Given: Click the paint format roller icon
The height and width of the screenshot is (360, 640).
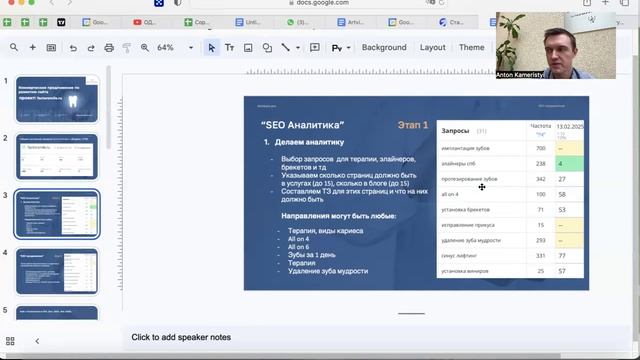Looking at the screenshot, I should (x=127, y=48).
